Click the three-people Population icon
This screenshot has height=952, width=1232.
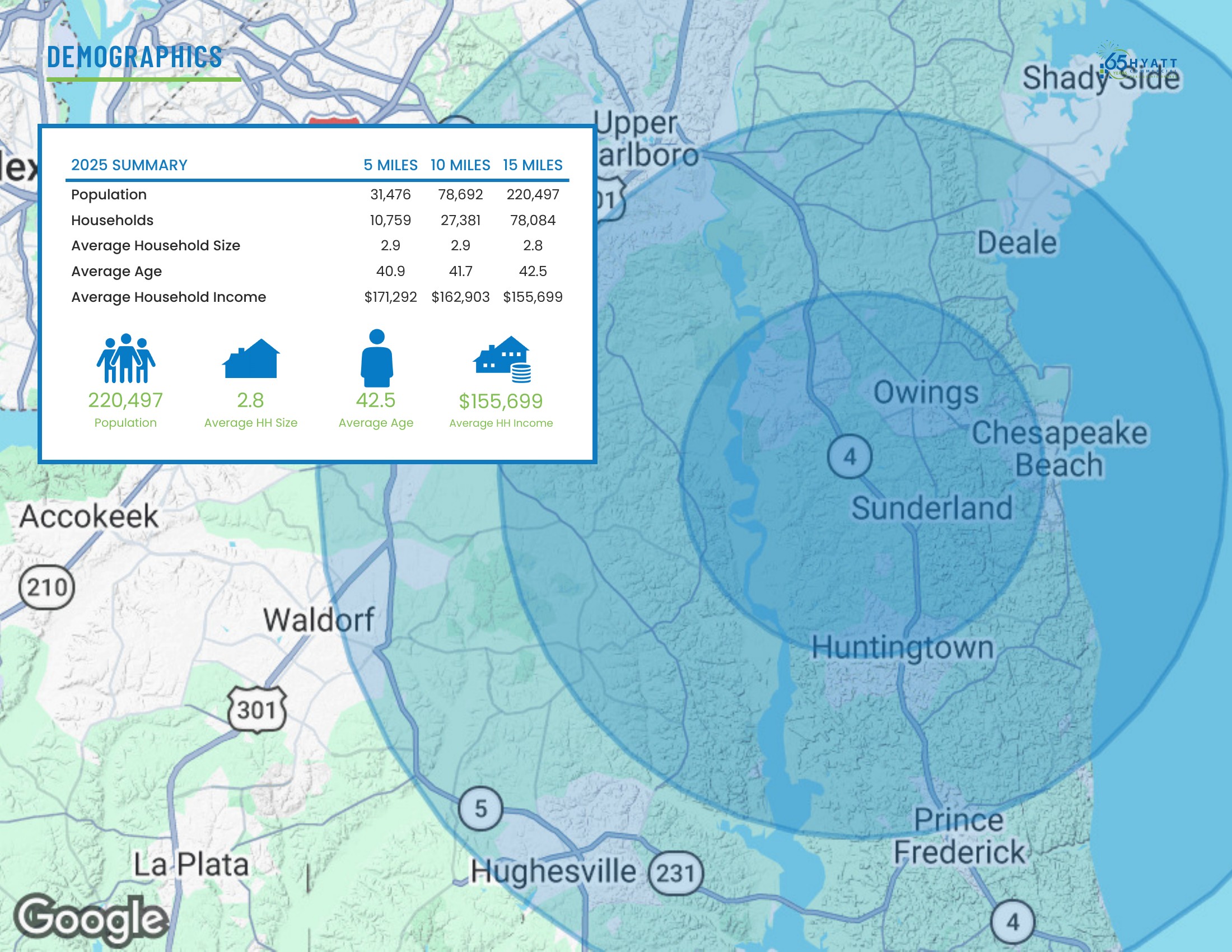pyautogui.click(x=126, y=358)
